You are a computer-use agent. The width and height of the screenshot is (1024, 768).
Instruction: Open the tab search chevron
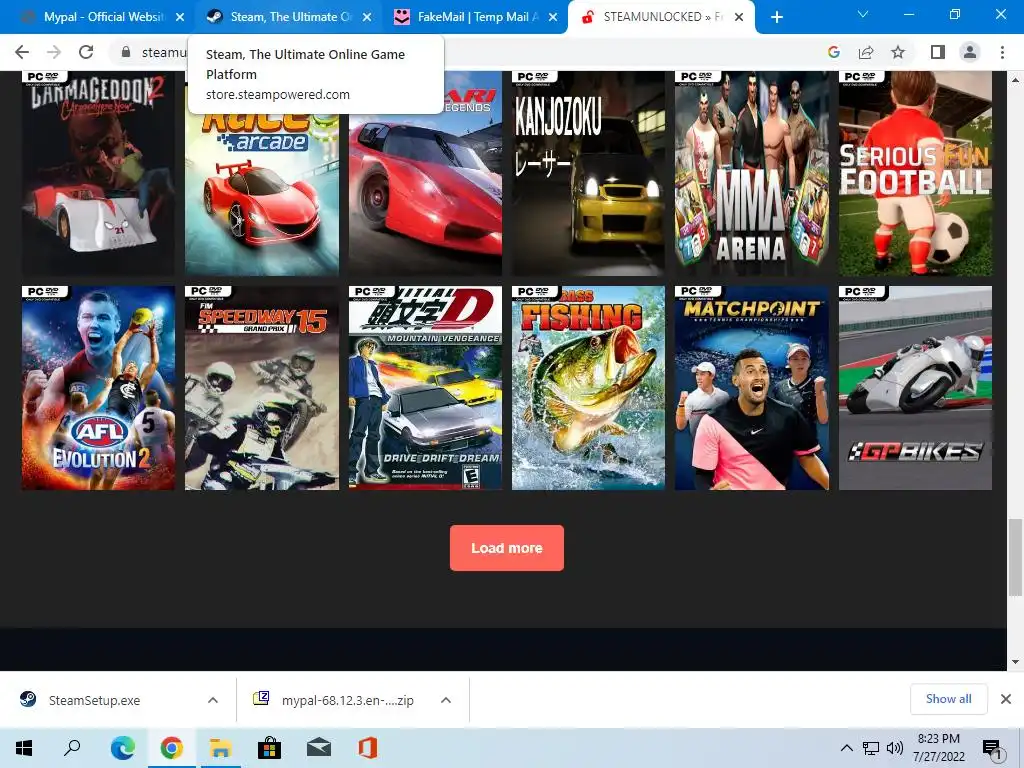click(863, 14)
